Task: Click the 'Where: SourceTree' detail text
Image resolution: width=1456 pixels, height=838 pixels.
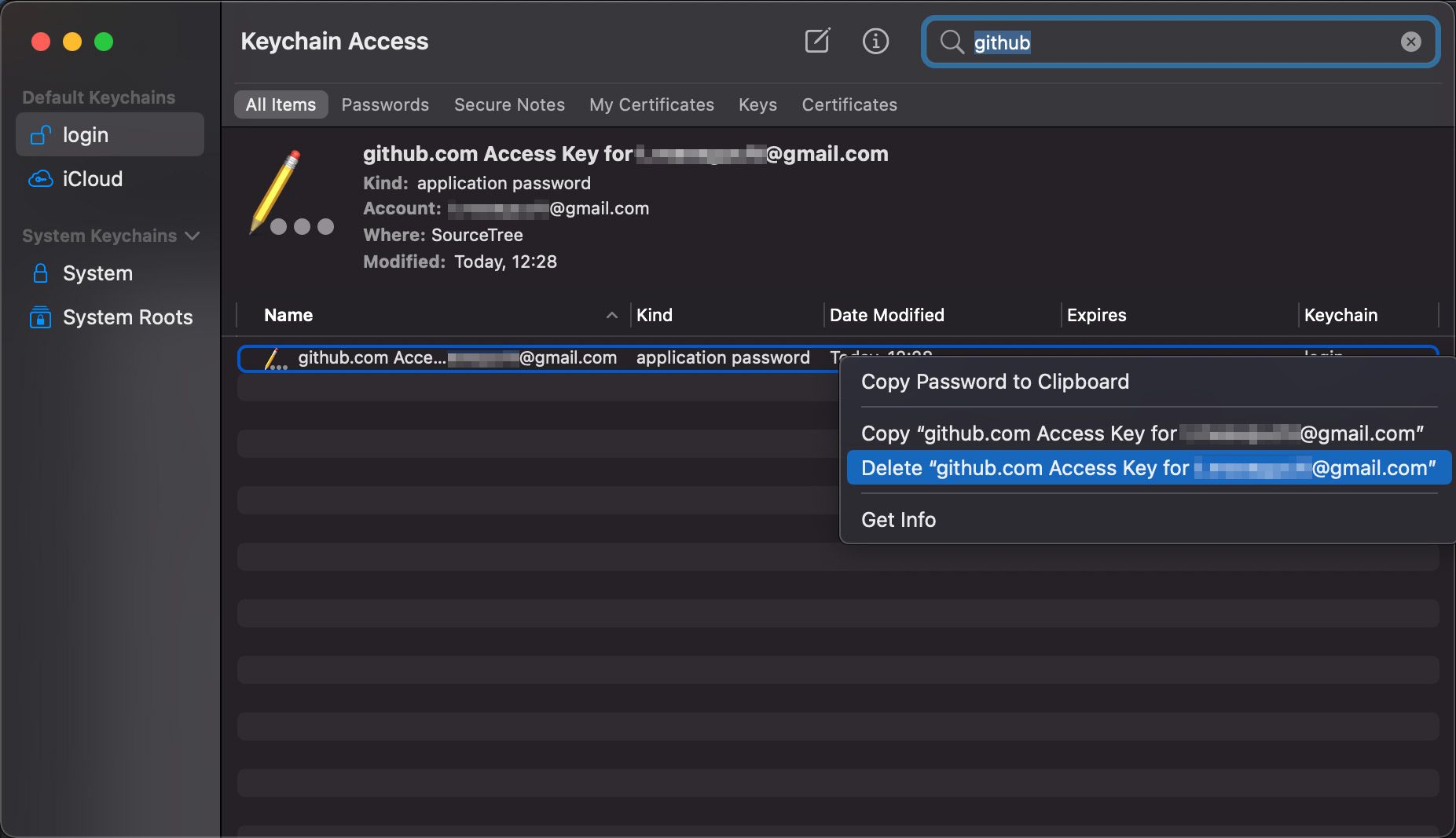Action: 443,235
